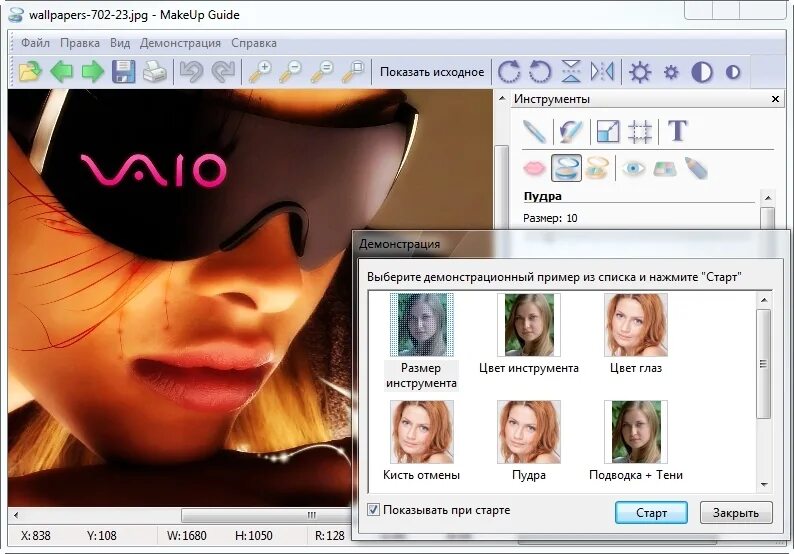Screen dimensions: 794x554
Task: Rotate image clockwise
Action: 509,72
